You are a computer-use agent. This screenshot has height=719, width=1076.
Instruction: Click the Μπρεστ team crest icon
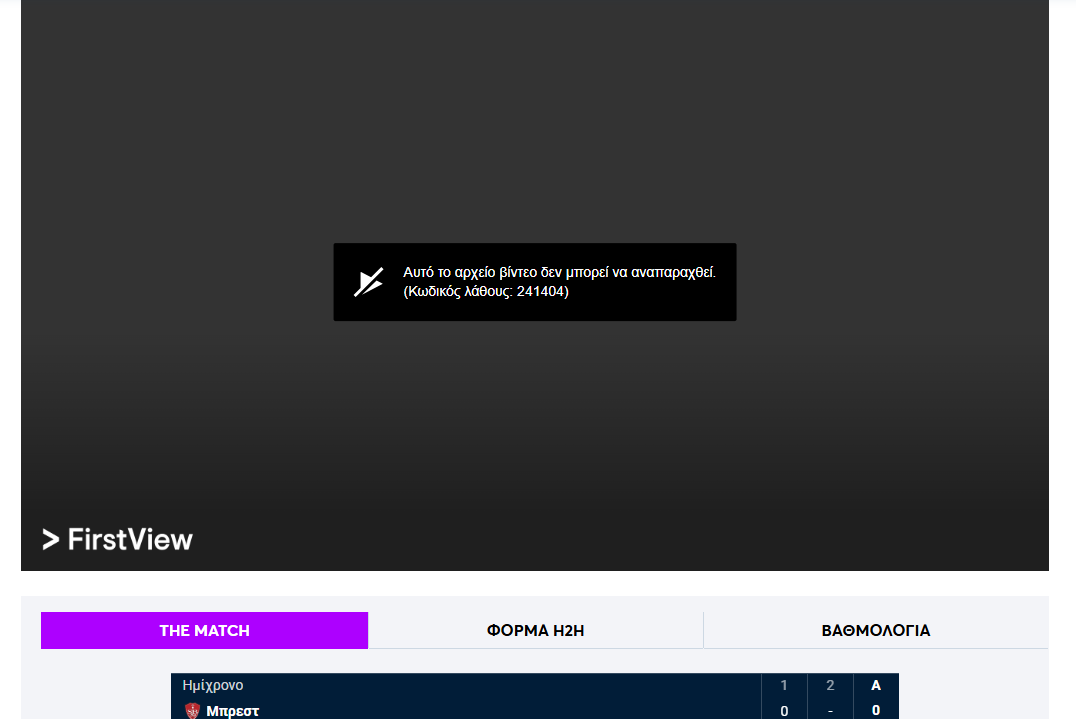[193, 711]
